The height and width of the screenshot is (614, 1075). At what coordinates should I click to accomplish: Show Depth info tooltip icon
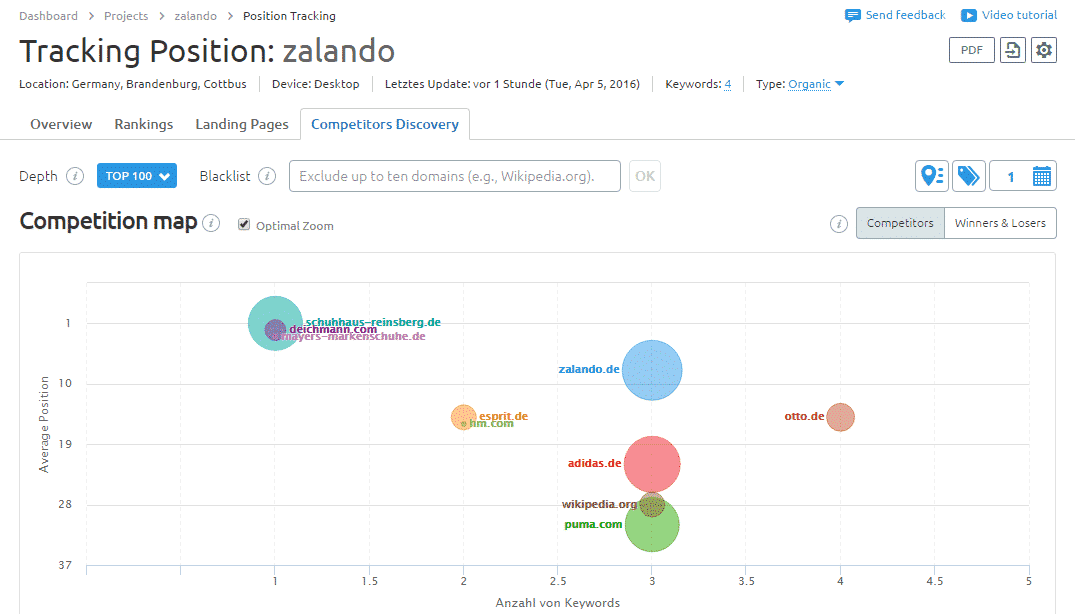click(75, 176)
